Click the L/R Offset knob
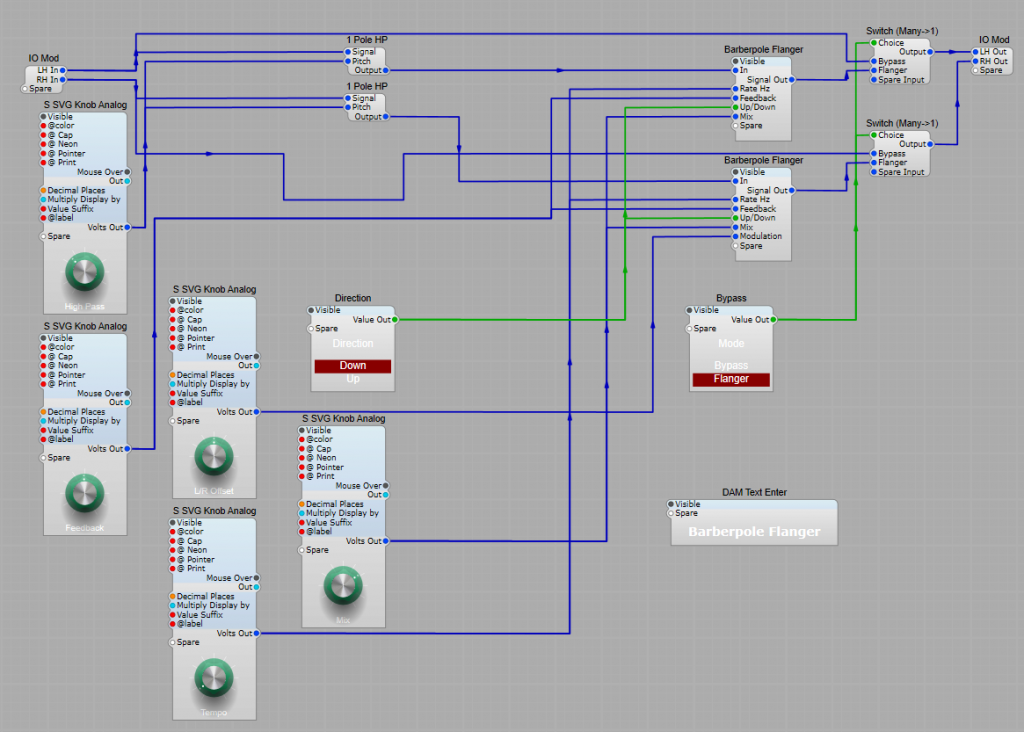The image size is (1024, 732). (213, 456)
